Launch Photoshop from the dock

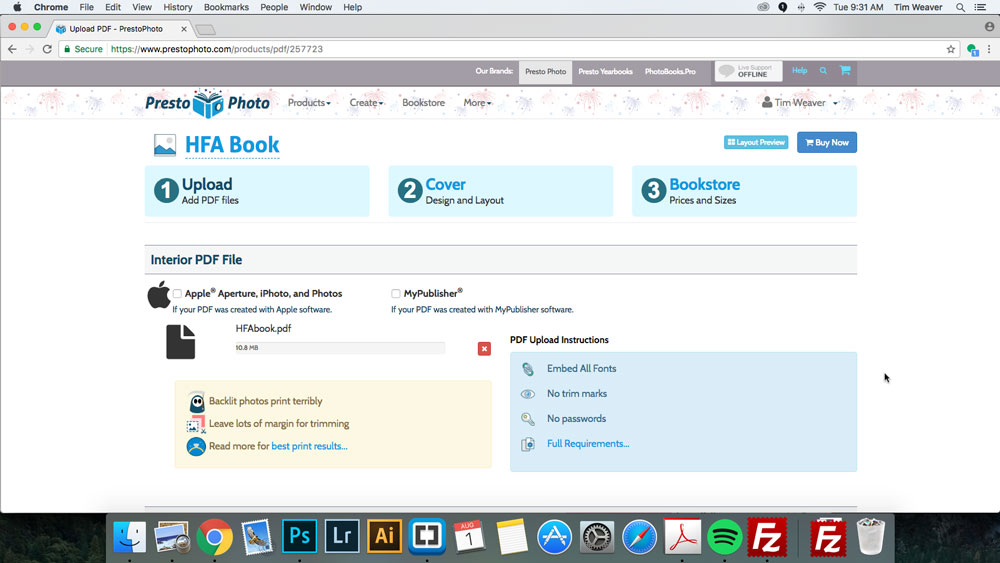tap(299, 536)
